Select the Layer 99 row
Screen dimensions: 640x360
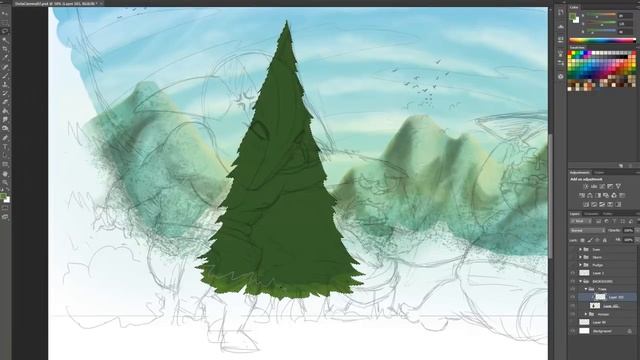coord(604,322)
